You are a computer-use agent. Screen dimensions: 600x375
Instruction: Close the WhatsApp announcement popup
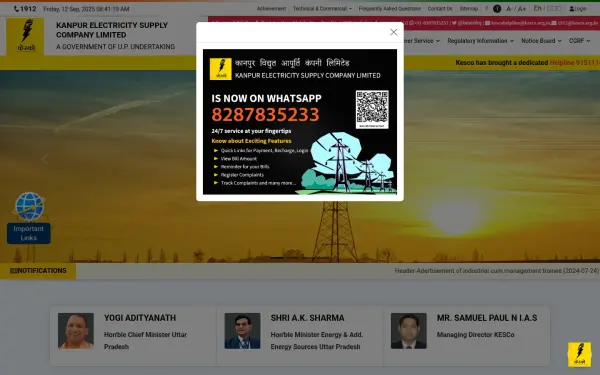tap(393, 32)
